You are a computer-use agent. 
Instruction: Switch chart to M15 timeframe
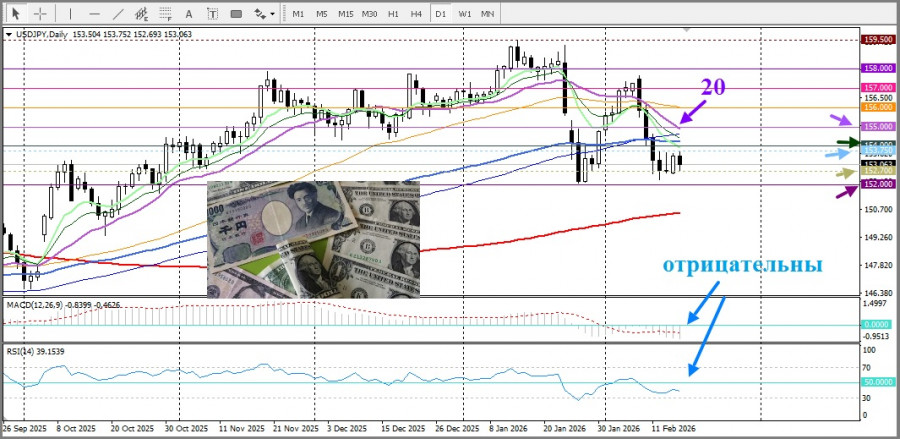(346, 13)
